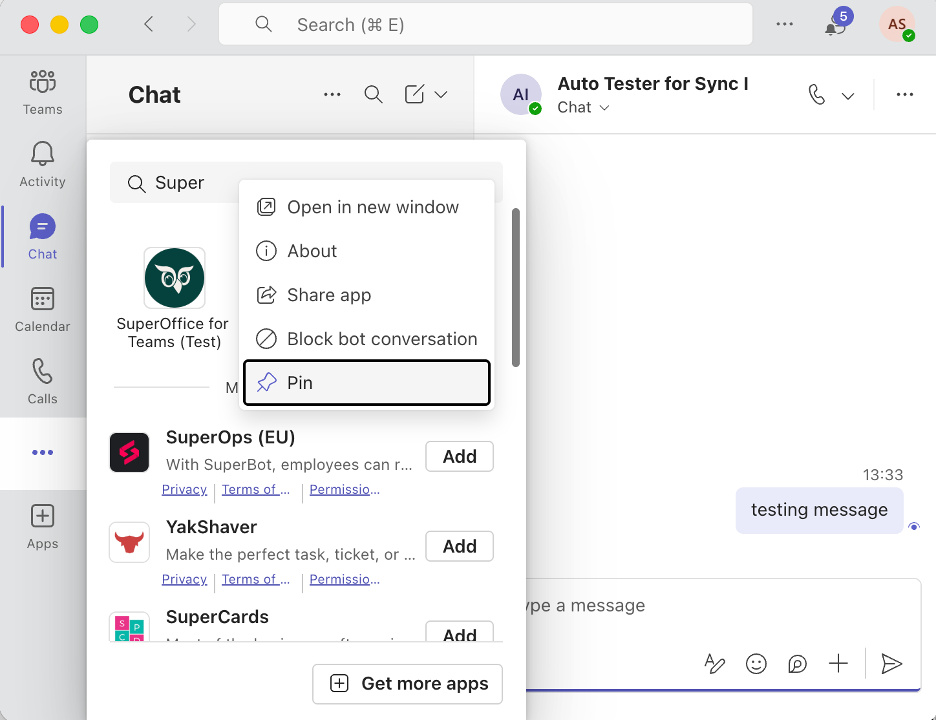Viewport: 936px width, 720px height.
Task: Click the 13:33 message timestamp
Action: click(x=882, y=475)
